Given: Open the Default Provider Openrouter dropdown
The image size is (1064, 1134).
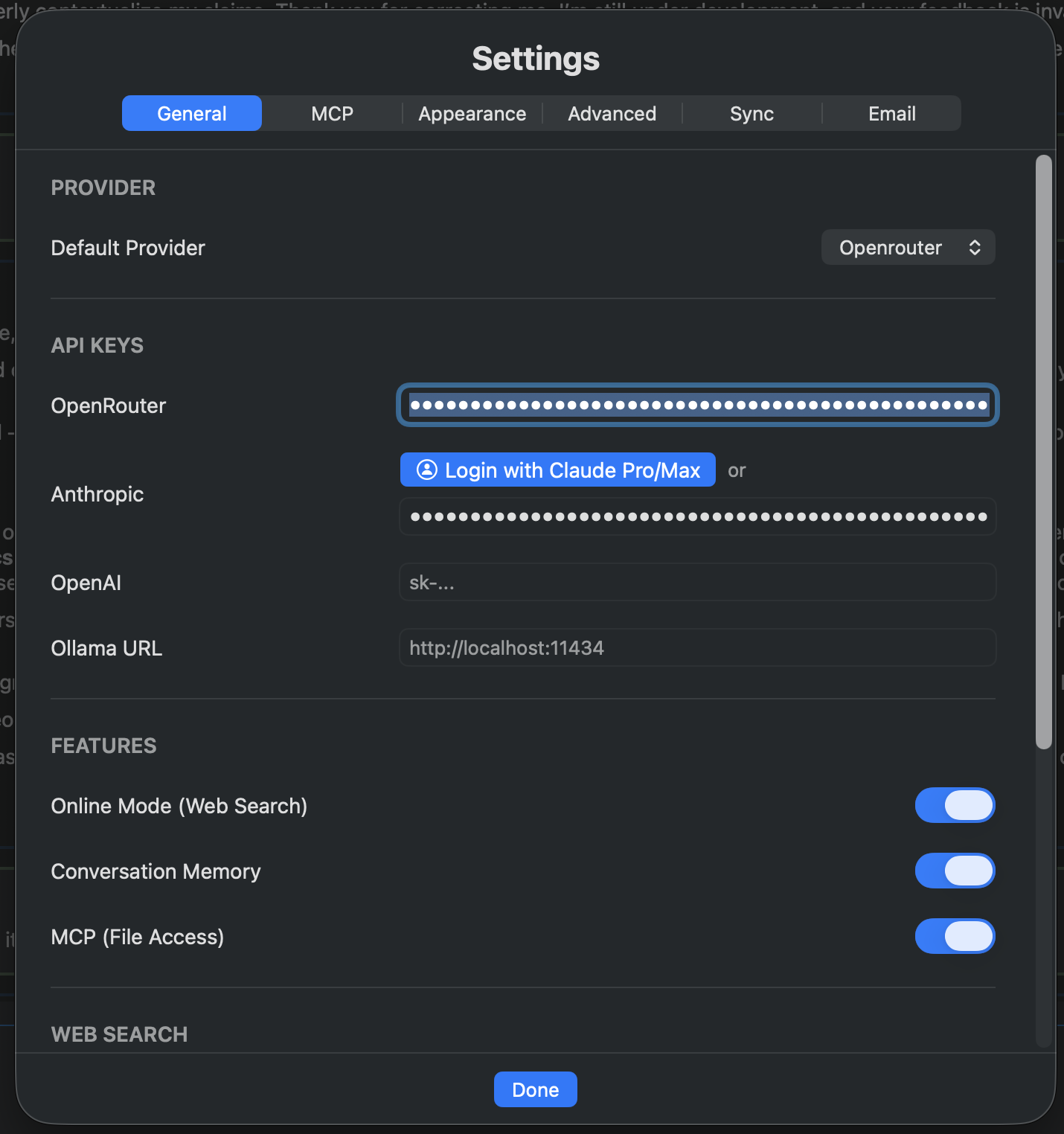Looking at the screenshot, I should pos(907,248).
